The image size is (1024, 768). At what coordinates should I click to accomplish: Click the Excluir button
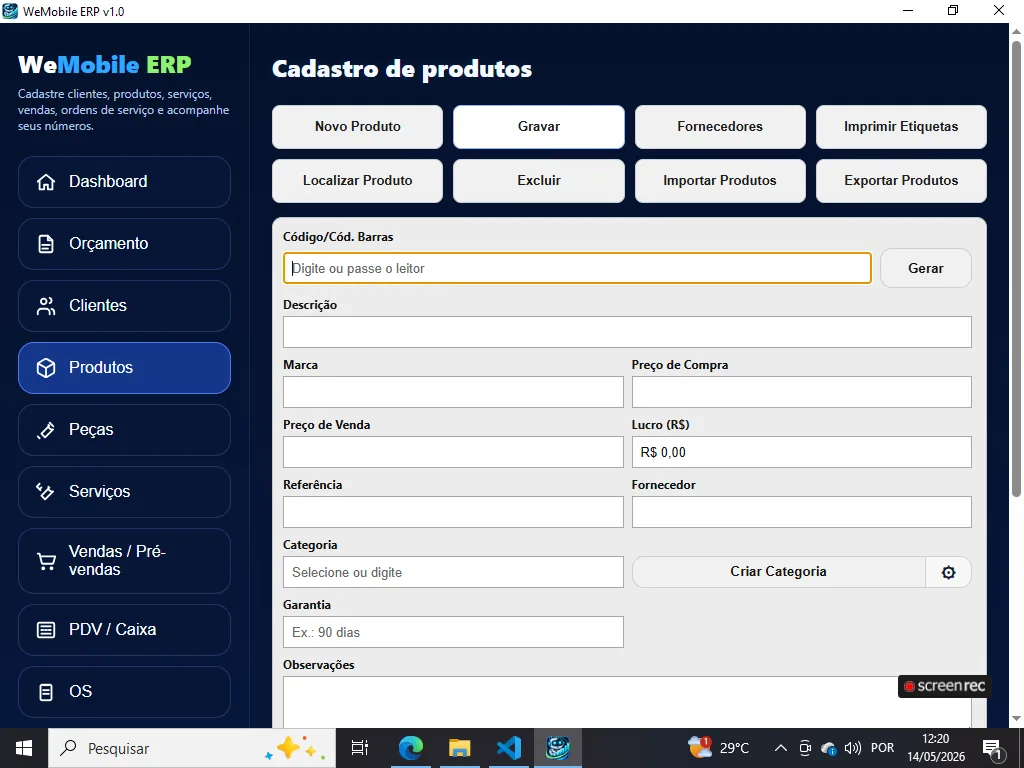point(539,181)
